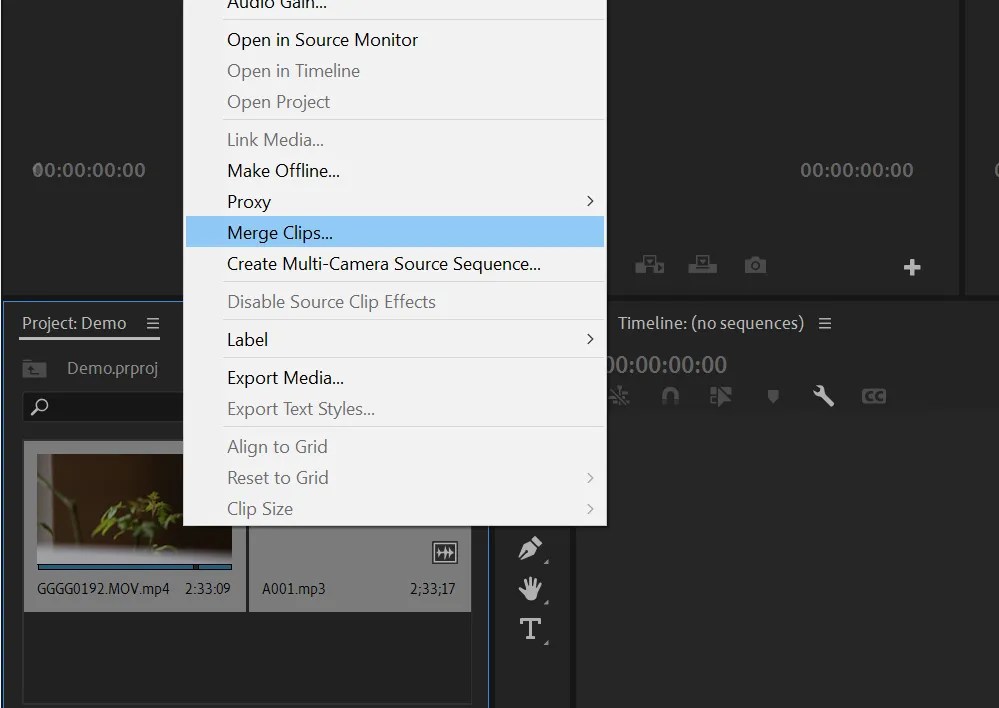Viewport: 999px width, 708px height.
Task: Open the Button Editor plus icon
Action: point(911,266)
